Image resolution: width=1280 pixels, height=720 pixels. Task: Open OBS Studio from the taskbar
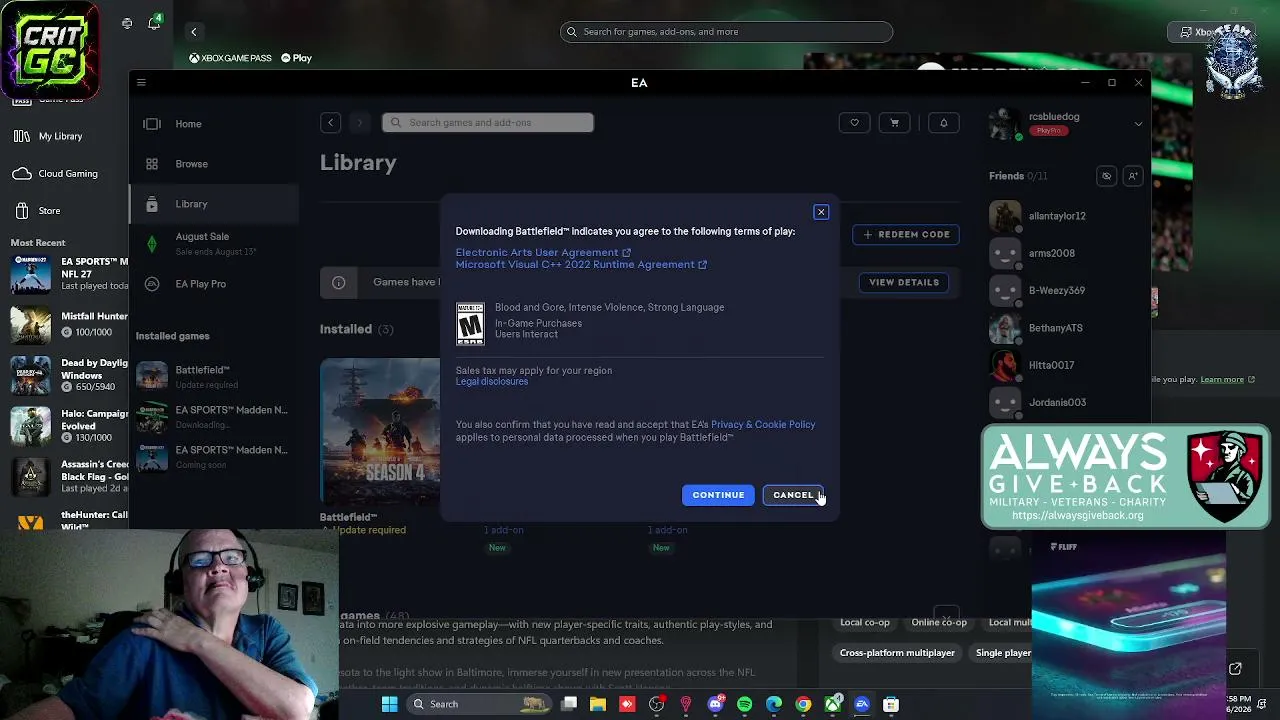pyautogui.click(x=656, y=704)
